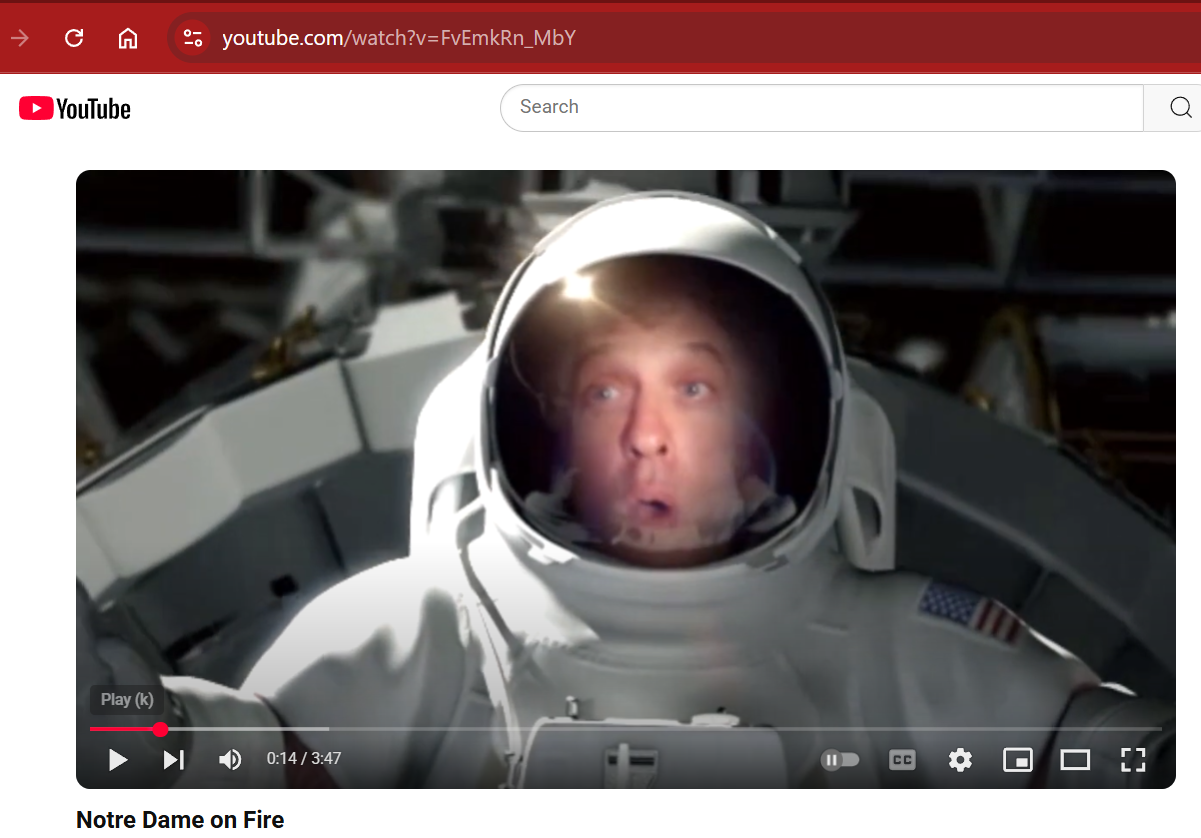This screenshot has height=838, width=1201.
Task: Enter full screen mode
Action: point(1132,760)
